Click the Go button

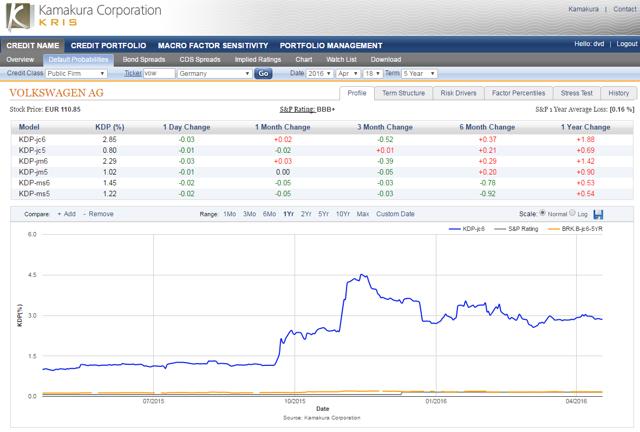(263, 73)
